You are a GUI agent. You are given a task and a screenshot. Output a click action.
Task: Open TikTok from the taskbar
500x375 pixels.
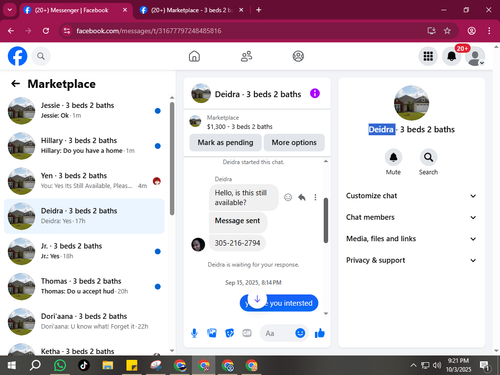84,365
